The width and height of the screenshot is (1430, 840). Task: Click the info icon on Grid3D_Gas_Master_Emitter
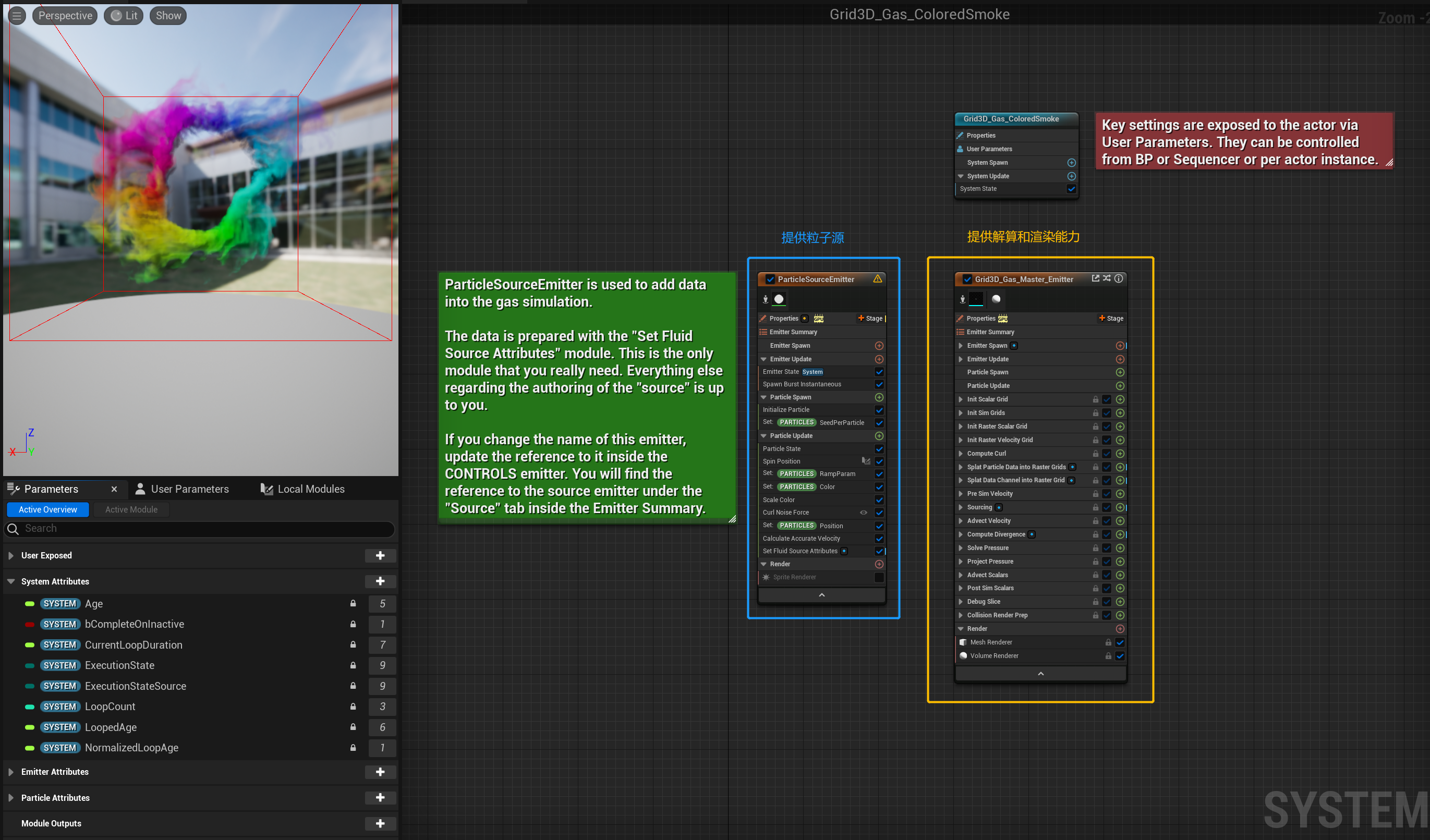(1119, 278)
